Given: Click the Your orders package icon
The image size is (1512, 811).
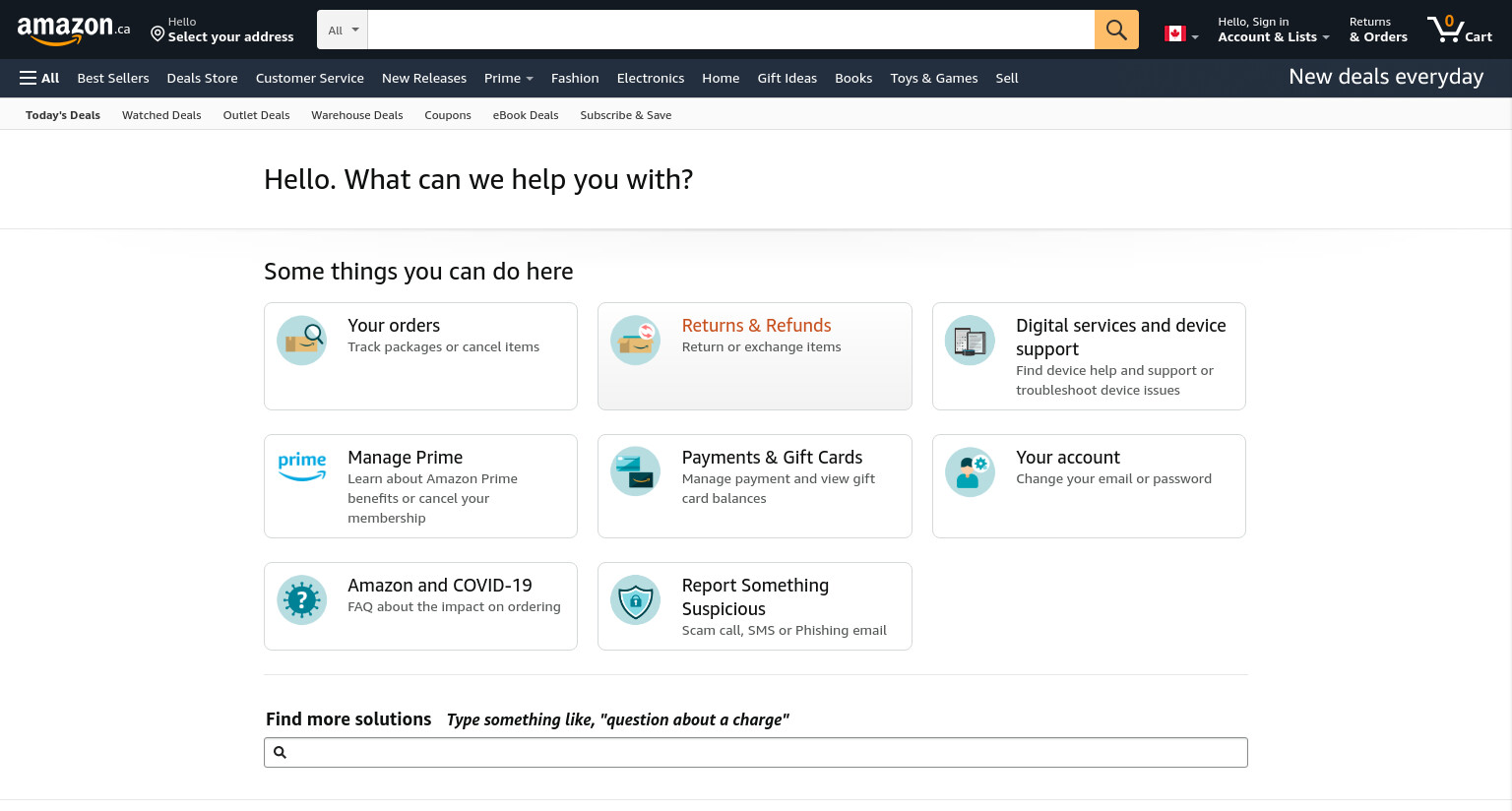Looking at the screenshot, I should 302,341.
